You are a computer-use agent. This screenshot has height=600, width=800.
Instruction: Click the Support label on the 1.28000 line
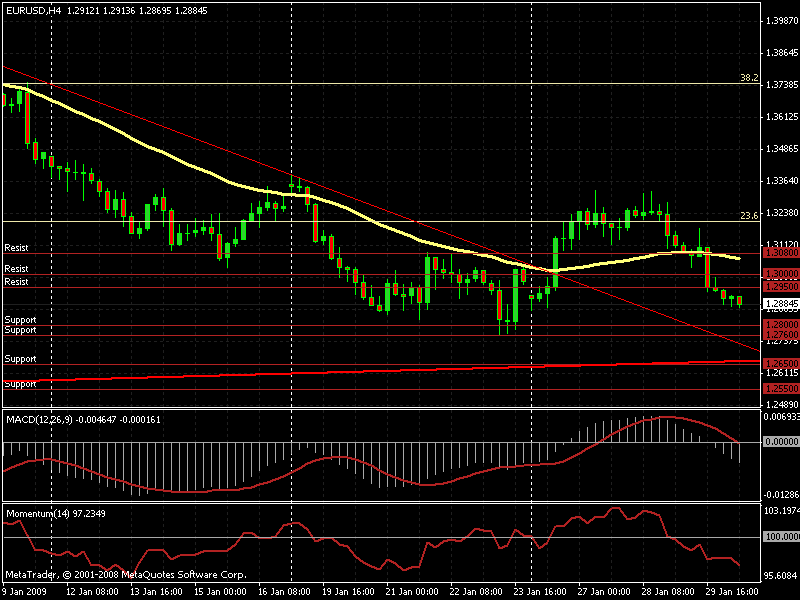20,319
